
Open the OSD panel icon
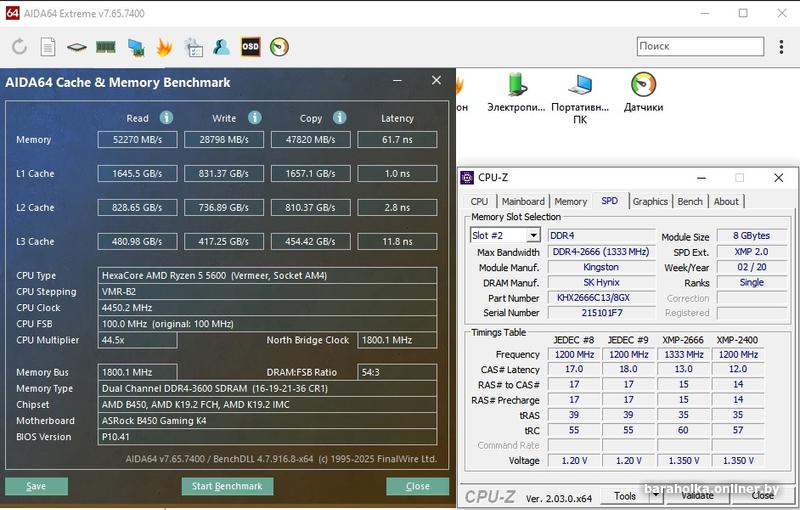[251, 47]
